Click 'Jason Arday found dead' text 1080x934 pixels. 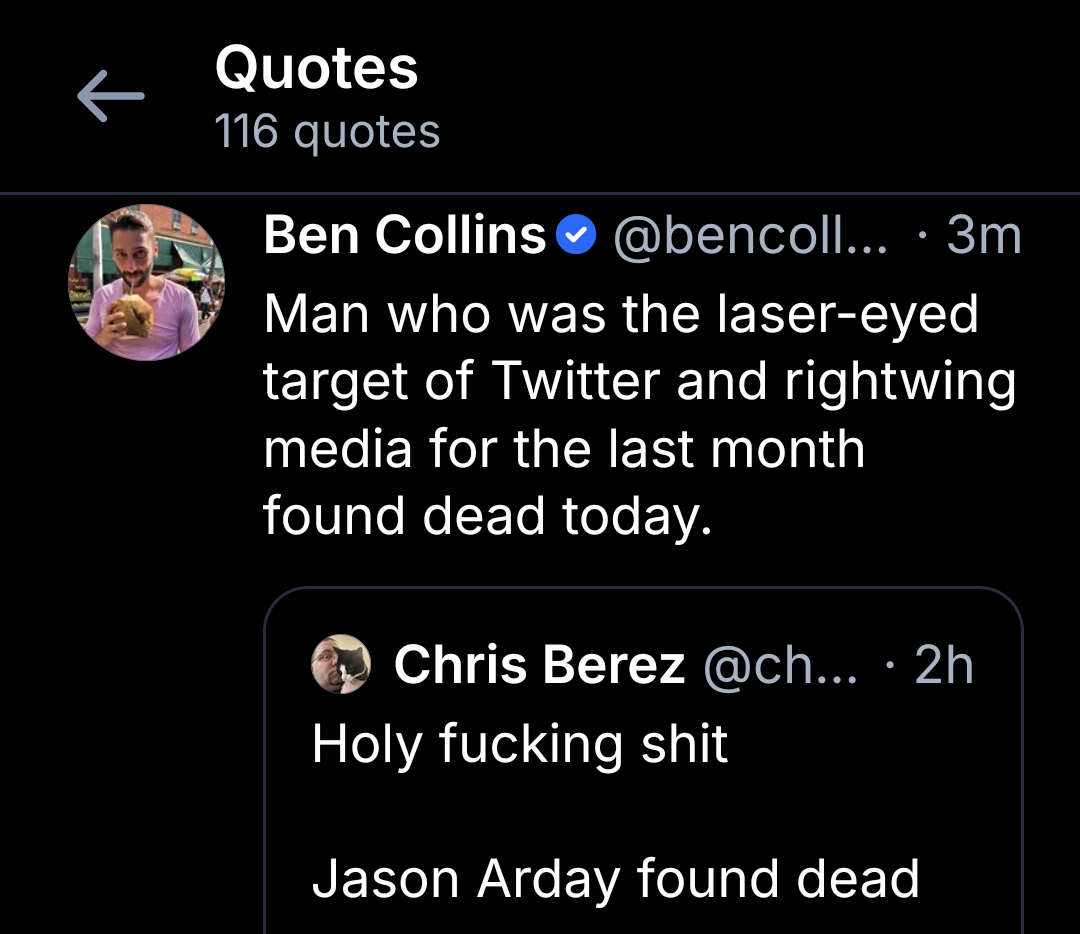click(x=616, y=879)
